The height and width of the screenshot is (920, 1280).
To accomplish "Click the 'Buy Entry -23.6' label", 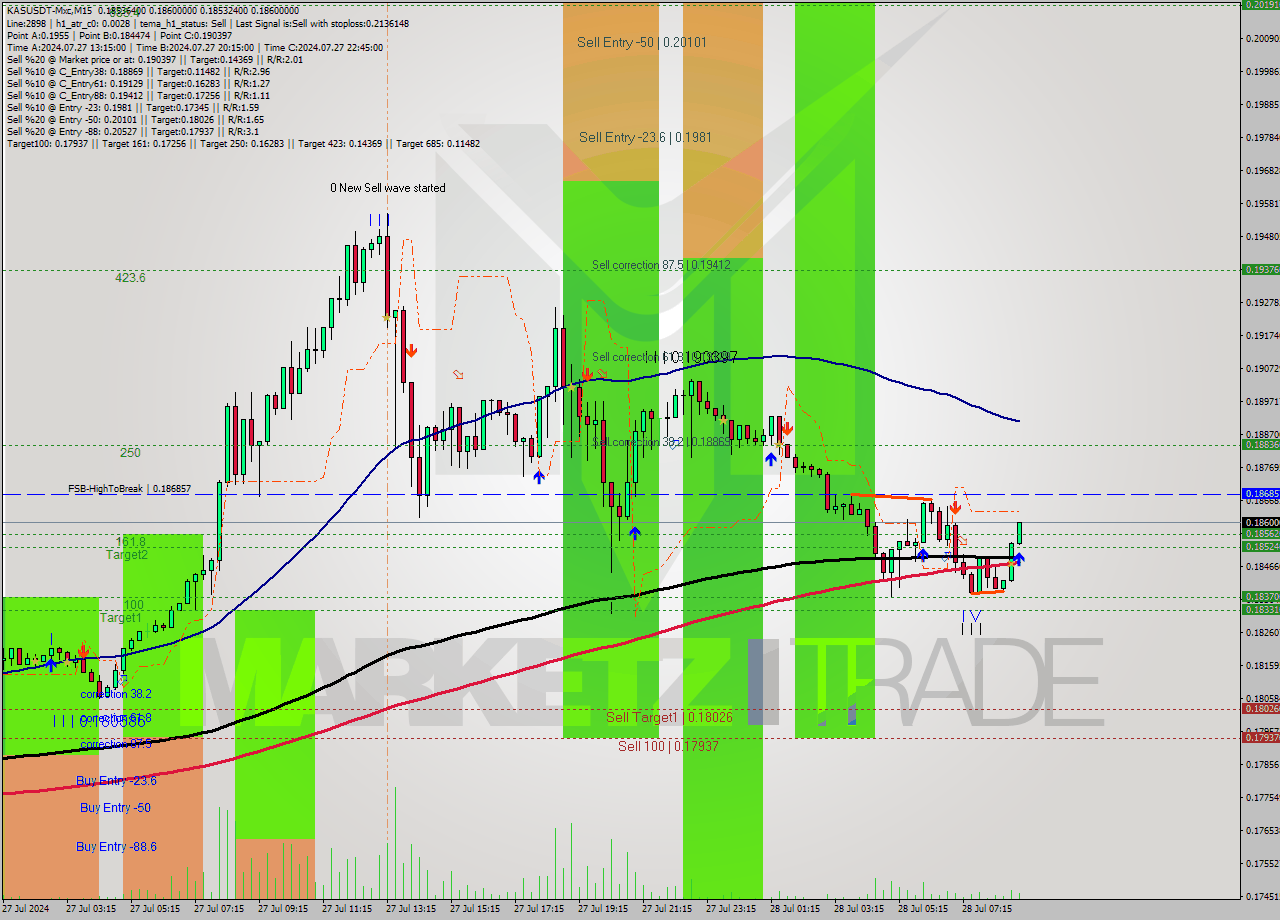I will click(116, 781).
